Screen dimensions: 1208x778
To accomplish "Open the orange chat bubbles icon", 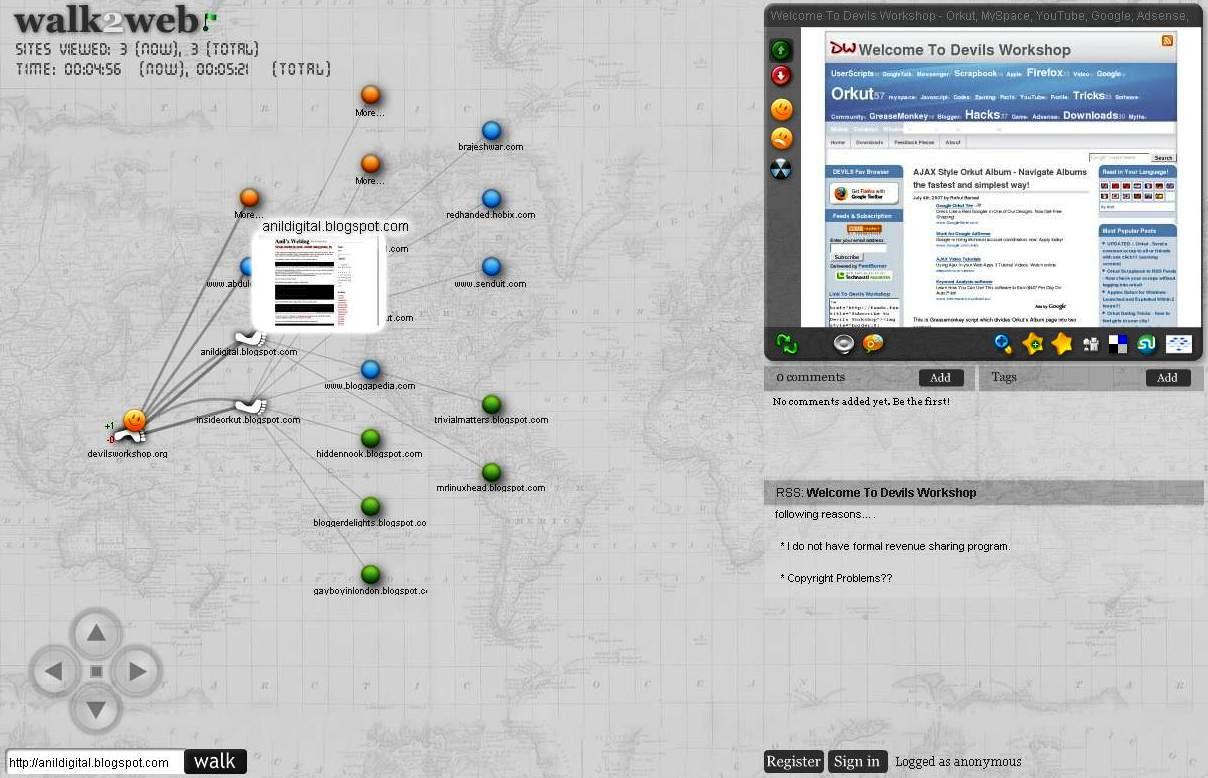I will tap(873, 344).
